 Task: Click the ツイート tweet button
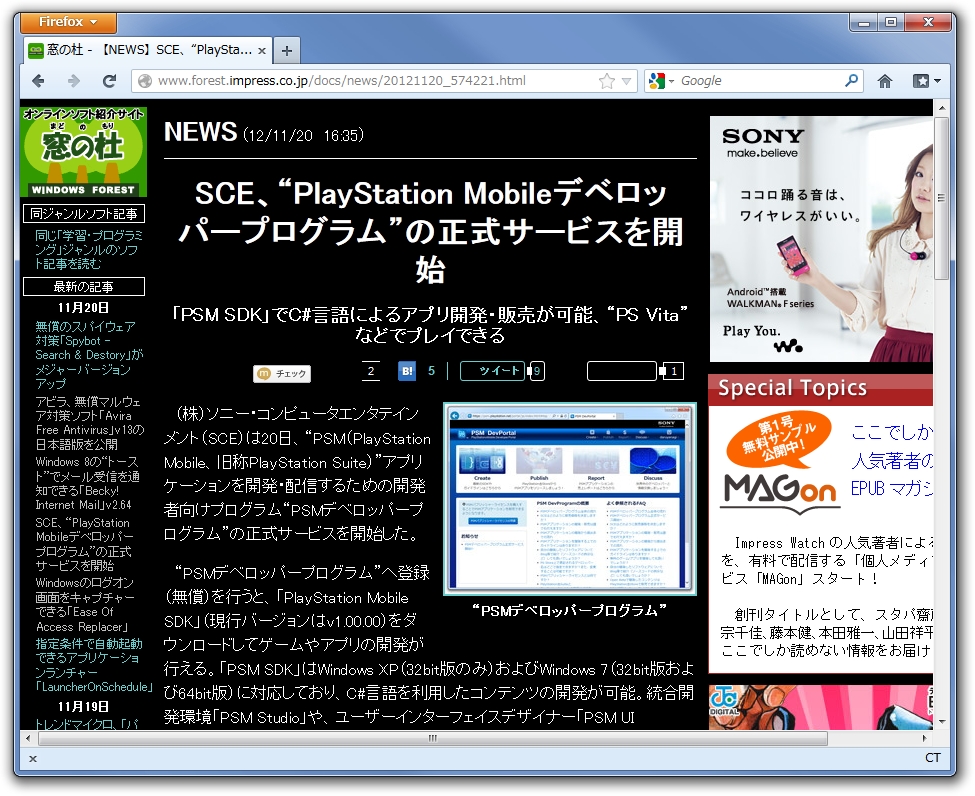coord(492,371)
